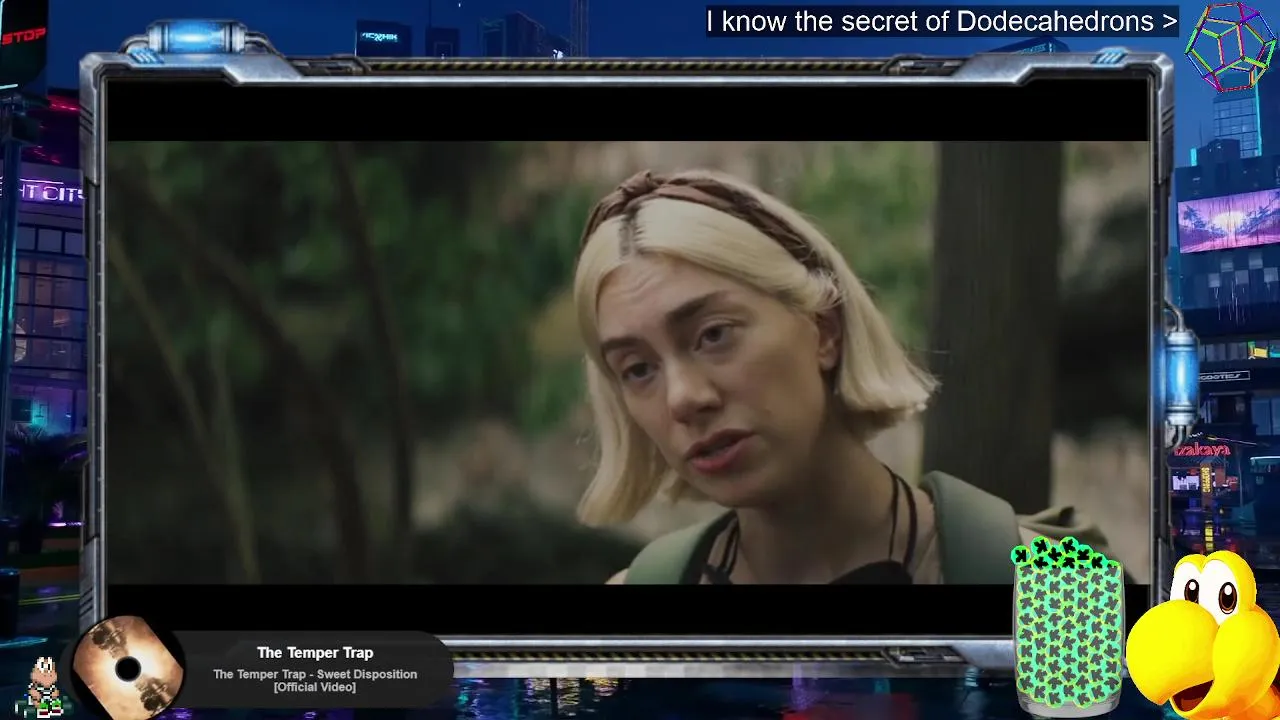Click the yellow Koopa character
The width and height of the screenshot is (1280, 720).
click(x=1203, y=636)
